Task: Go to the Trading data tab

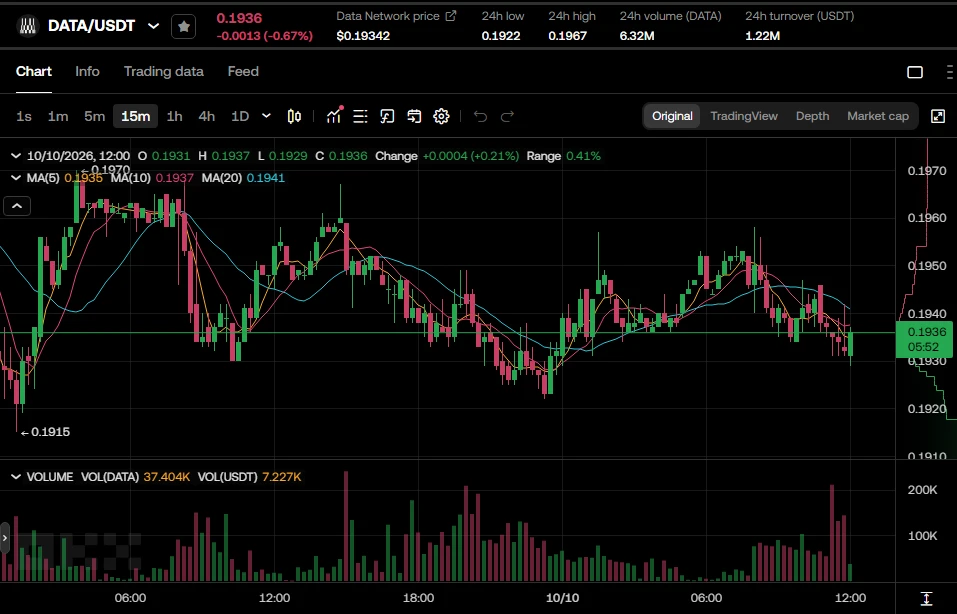Action: (x=164, y=71)
